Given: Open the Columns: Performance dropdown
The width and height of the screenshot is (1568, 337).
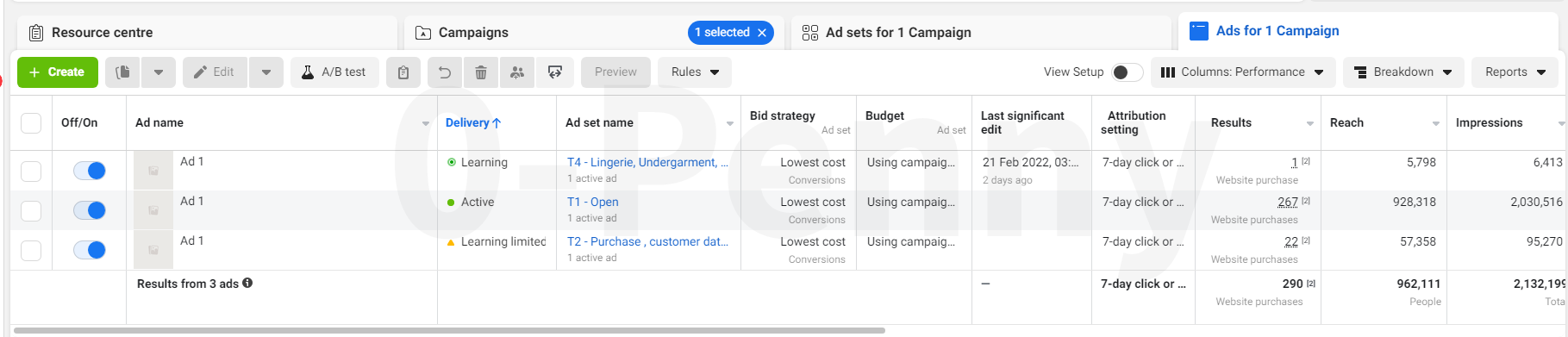Looking at the screenshot, I should (1242, 72).
